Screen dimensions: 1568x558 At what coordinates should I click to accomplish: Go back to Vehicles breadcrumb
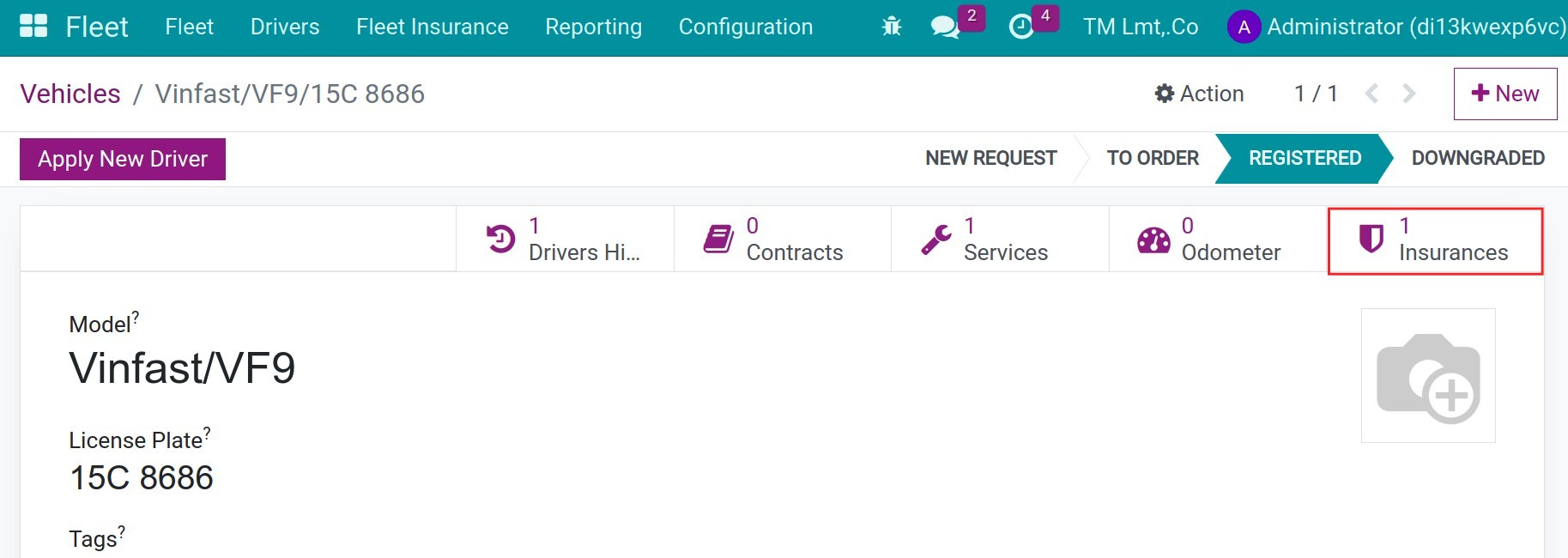coord(70,94)
